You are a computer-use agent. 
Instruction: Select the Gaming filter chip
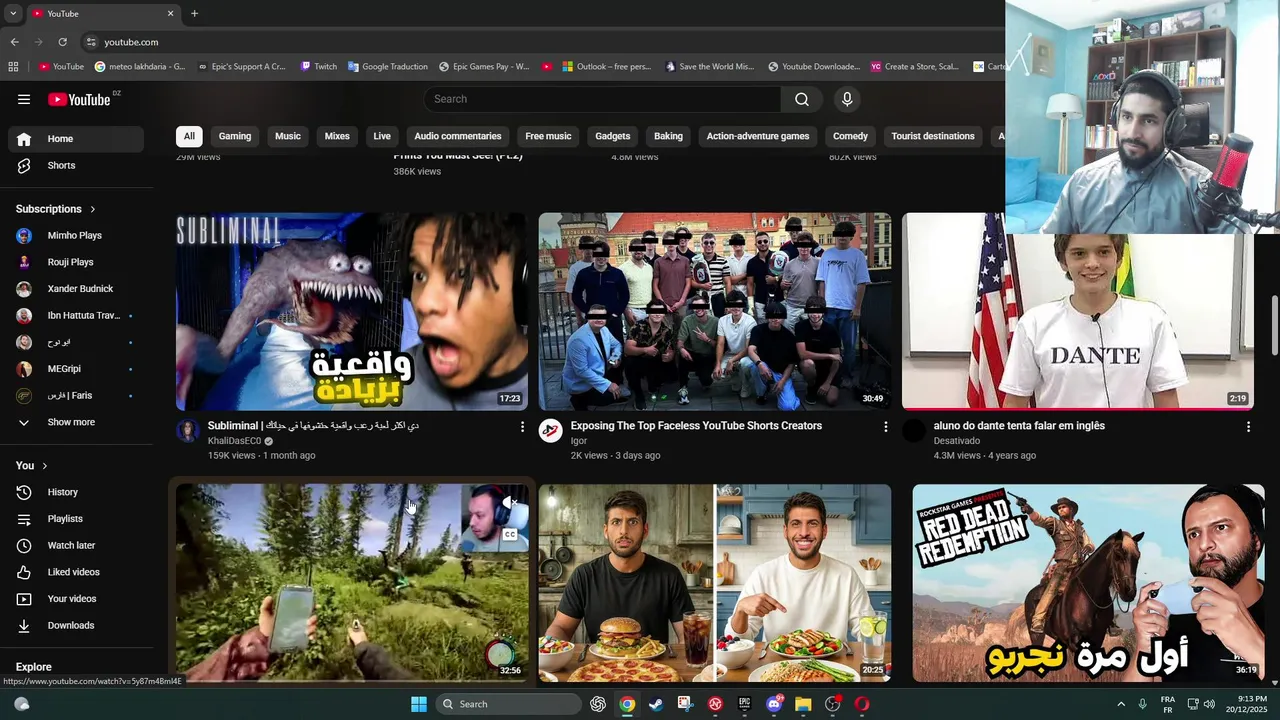coord(235,136)
